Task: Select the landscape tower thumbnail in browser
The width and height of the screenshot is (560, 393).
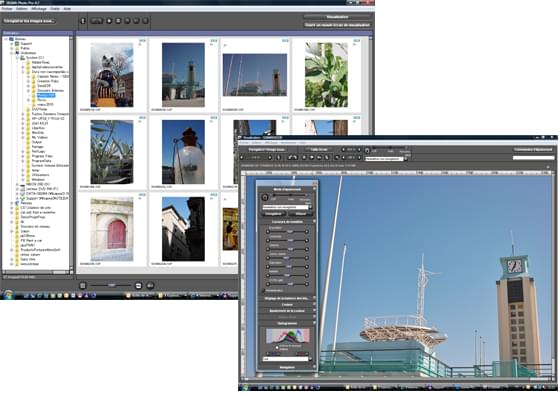Action: pos(255,75)
